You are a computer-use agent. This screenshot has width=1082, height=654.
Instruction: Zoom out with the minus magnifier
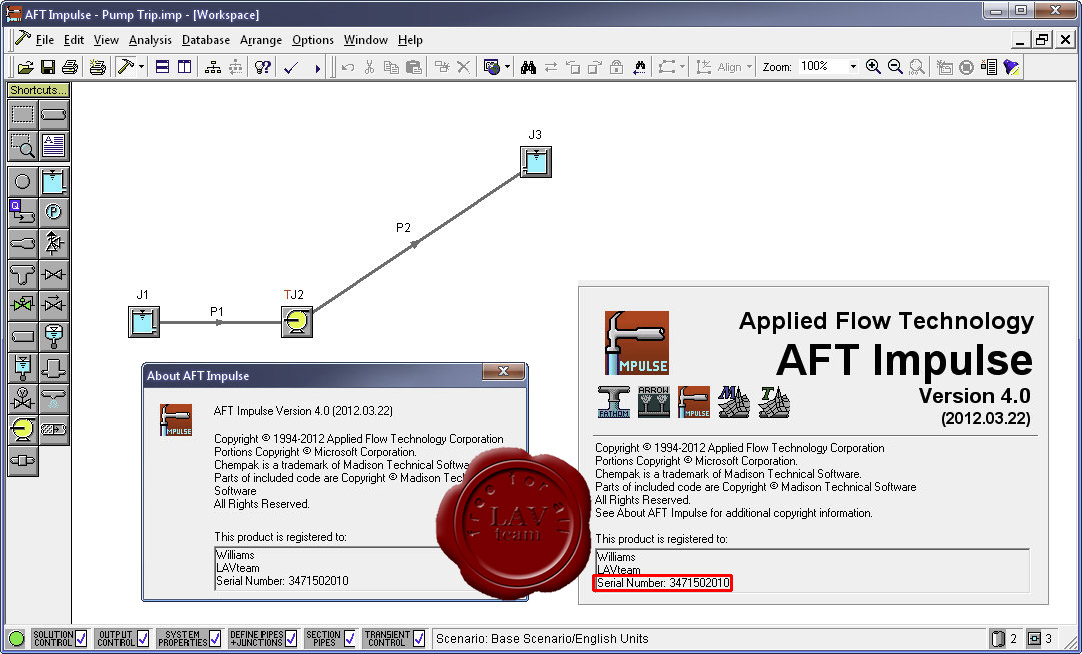point(895,67)
